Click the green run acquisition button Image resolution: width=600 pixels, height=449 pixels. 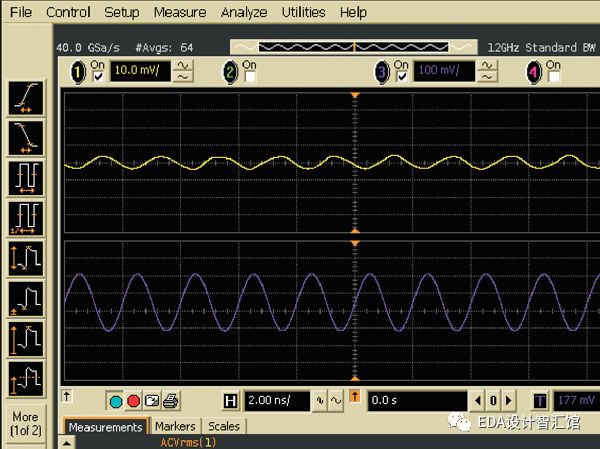coord(115,401)
